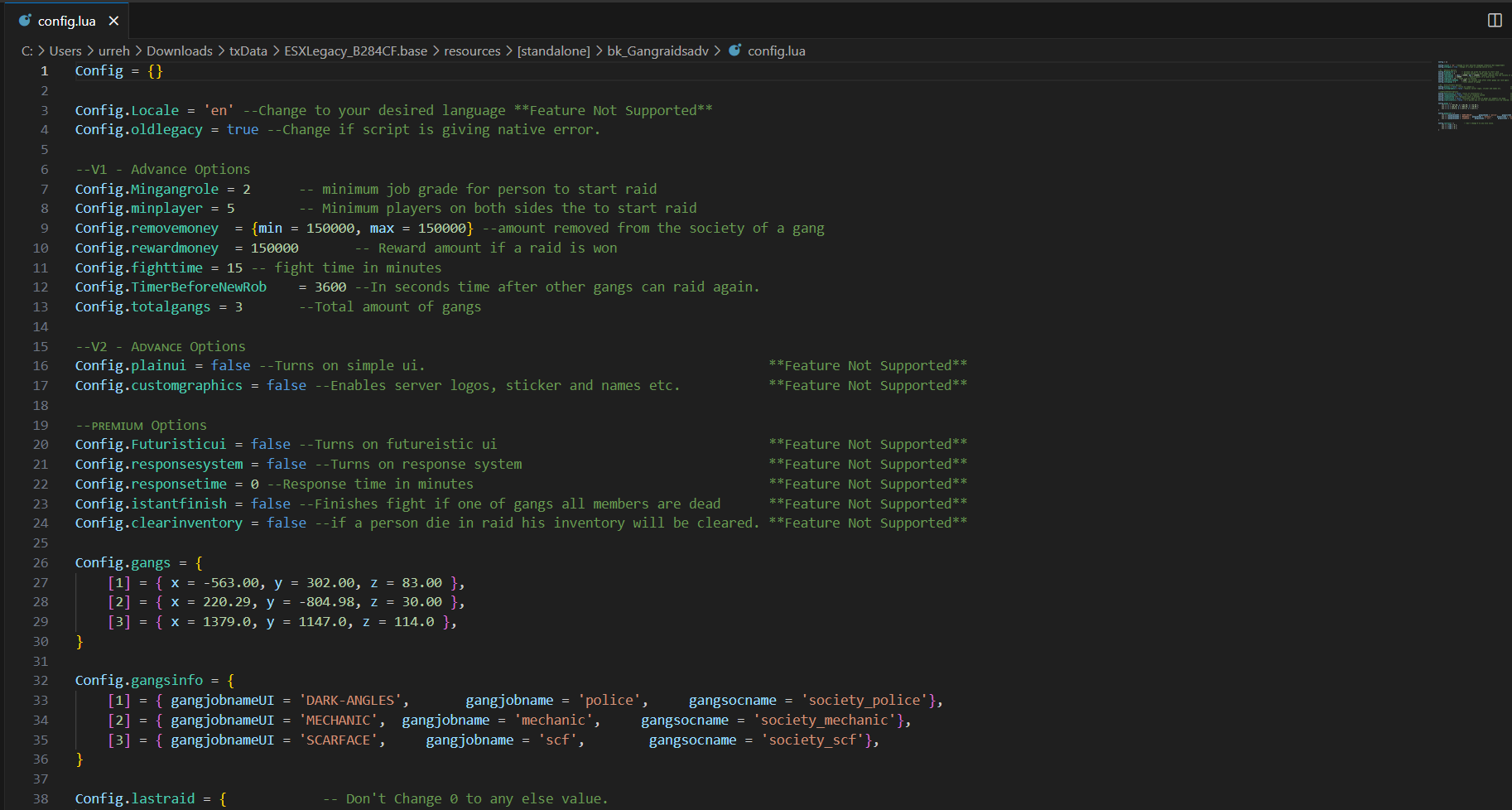Open the Downloads breadcrumb segment

(179, 51)
